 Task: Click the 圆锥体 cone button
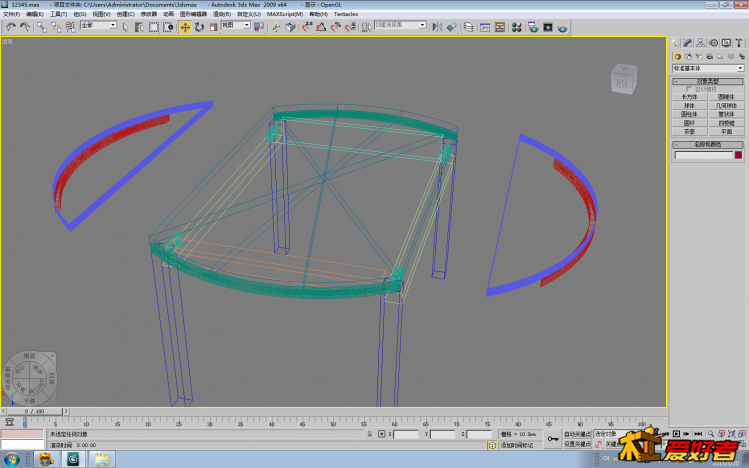pyautogui.click(x=726, y=97)
